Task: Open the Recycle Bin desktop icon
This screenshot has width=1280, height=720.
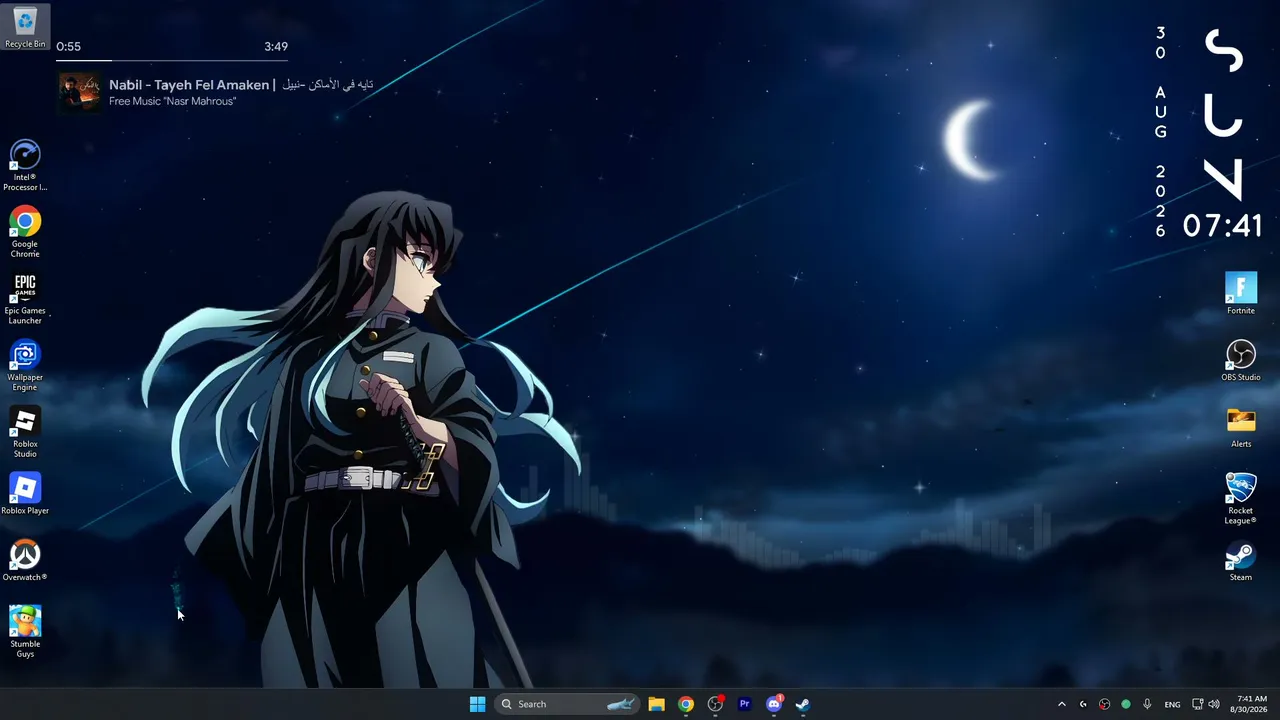Action: [x=25, y=27]
